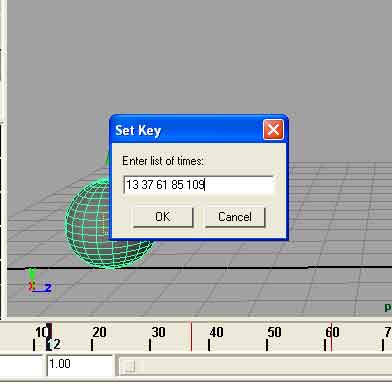392x392 pixels.
Task: Click the current time marker at frame 12
Action: tap(49, 337)
